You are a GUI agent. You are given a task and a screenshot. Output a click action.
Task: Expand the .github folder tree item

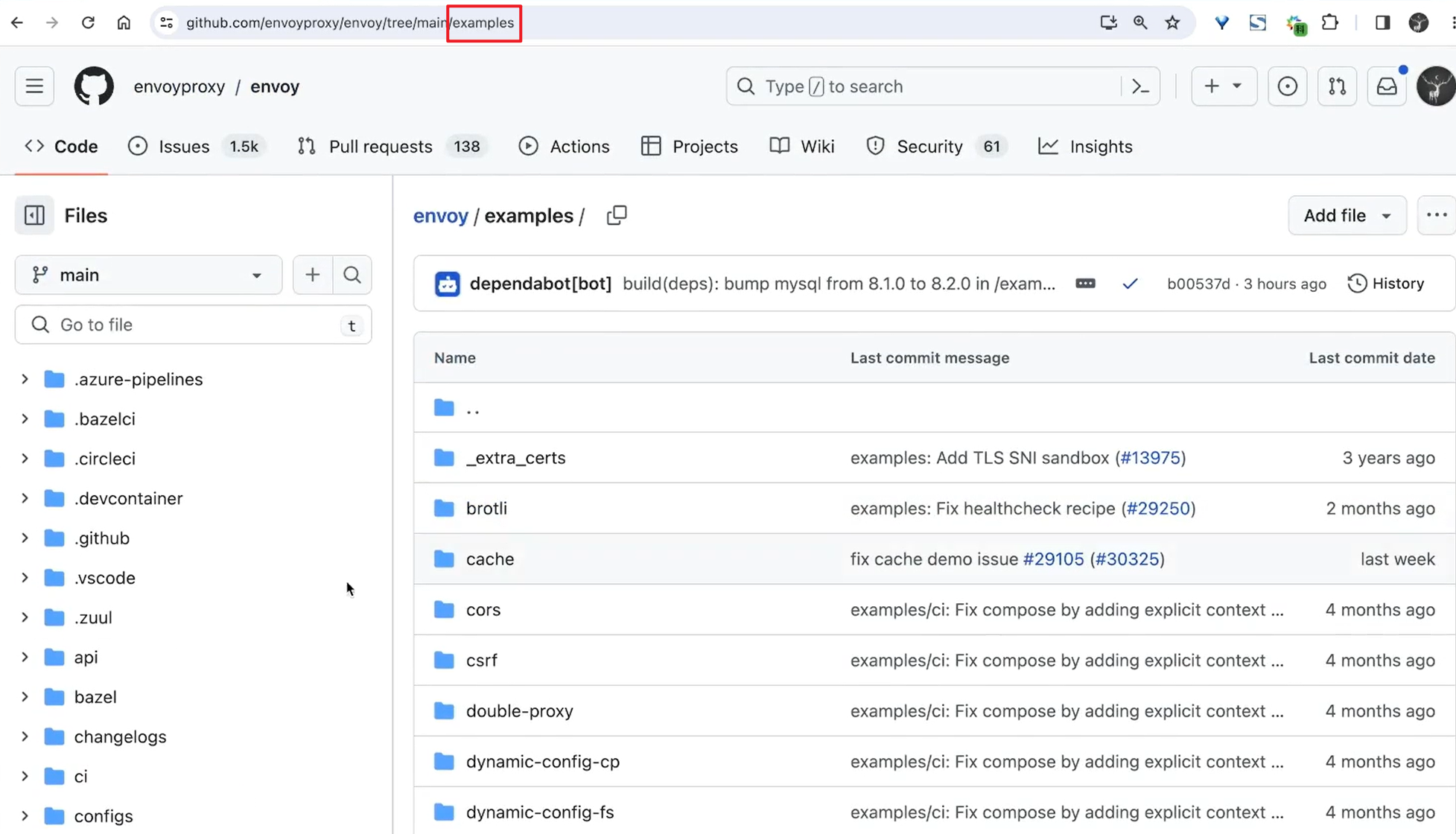tap(25, 538)
